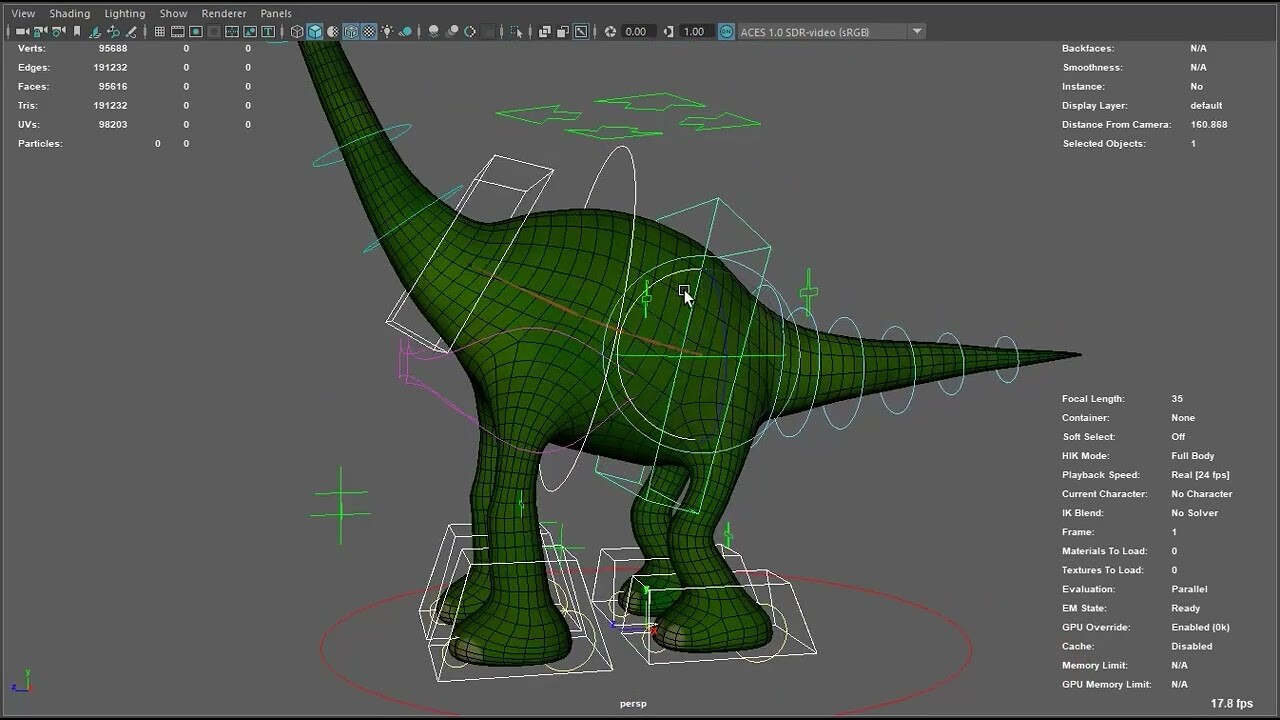Disable the color management ON toggle
This screenshot has width=1280, height=720.
point(727,31)
